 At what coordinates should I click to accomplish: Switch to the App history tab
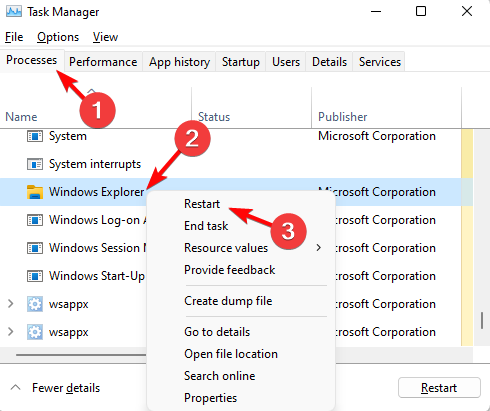[x=179, y=62]
